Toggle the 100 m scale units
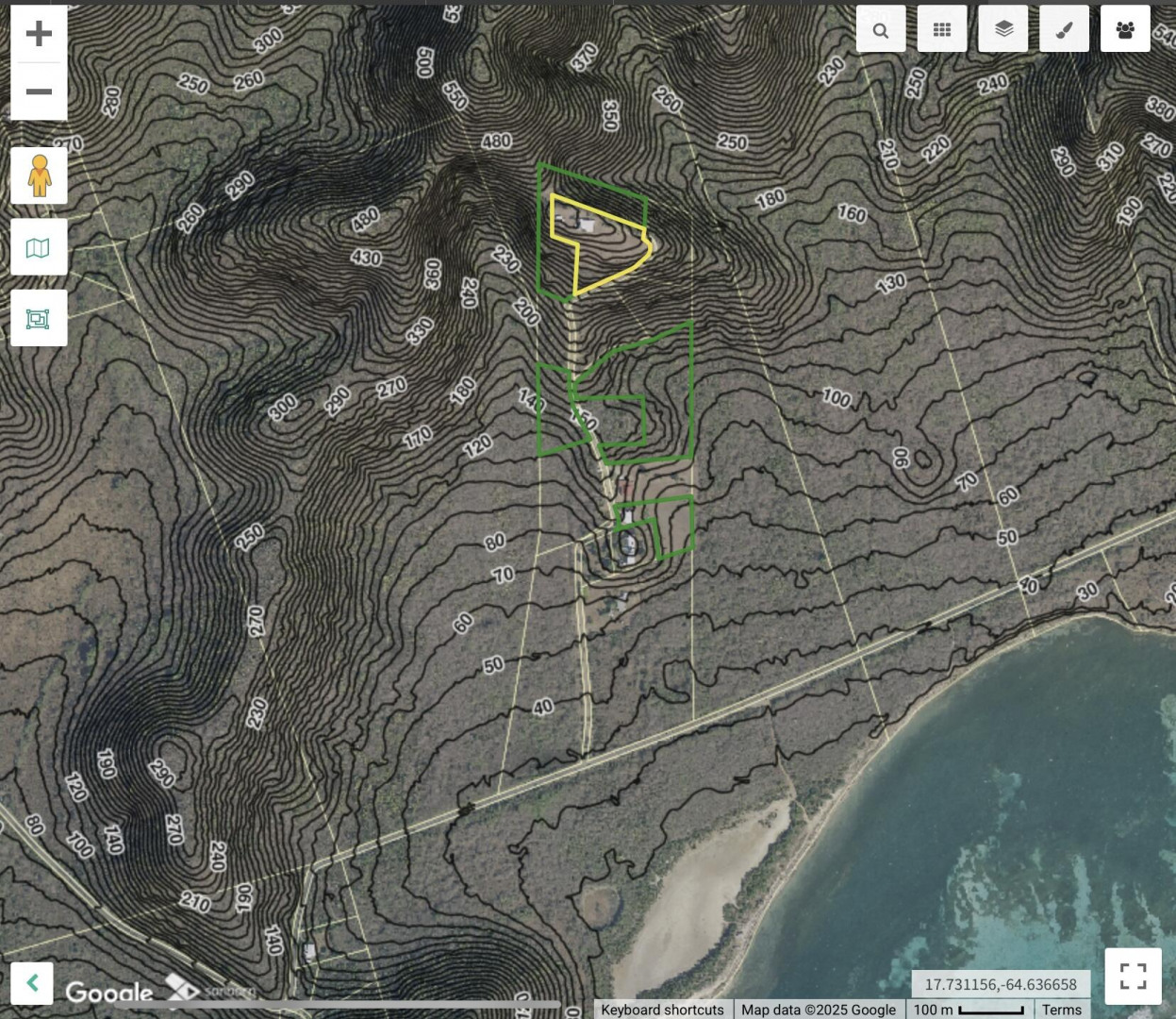Viewport: 1176px width, 1019px height. click(x=969, y=1010)
